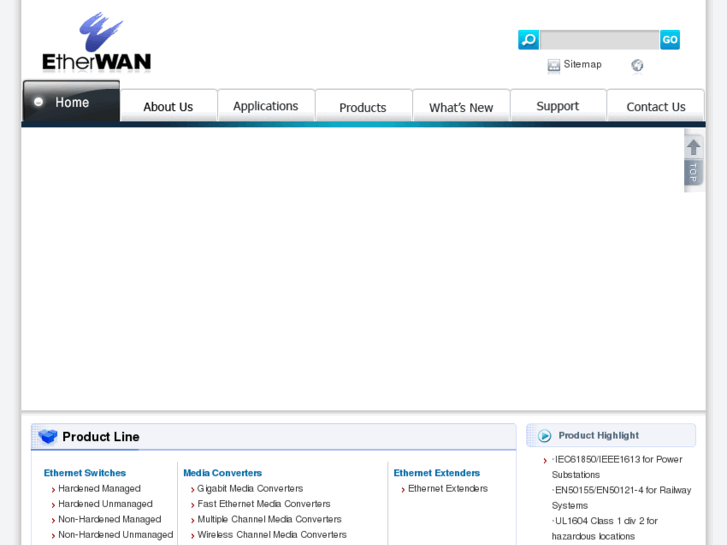Open the Ethernet Extenders sub-link
This screenshot has width=727, height=545.
click(x=448, y=488)
